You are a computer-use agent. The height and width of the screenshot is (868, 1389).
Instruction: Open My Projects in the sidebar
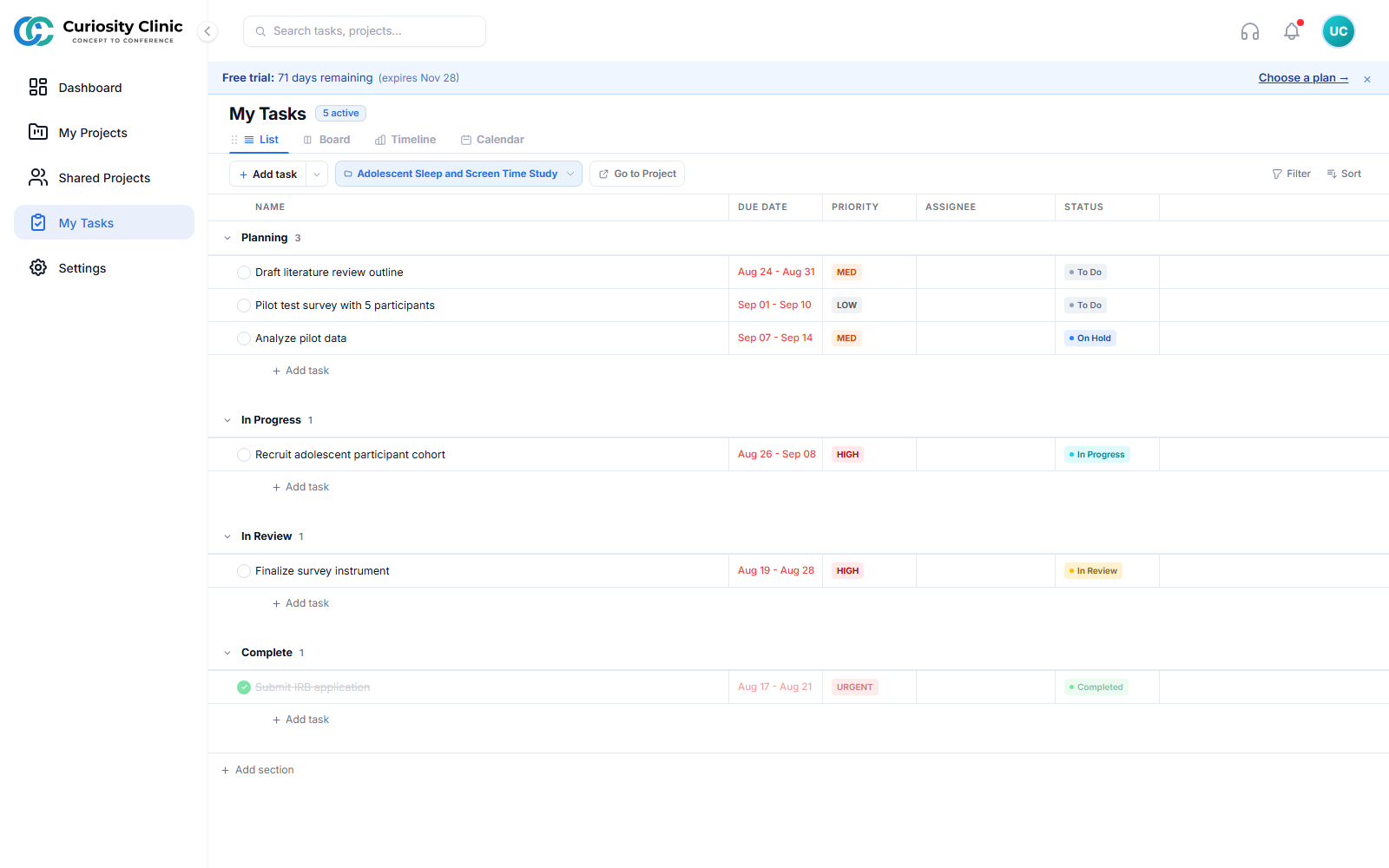(104, 133)
